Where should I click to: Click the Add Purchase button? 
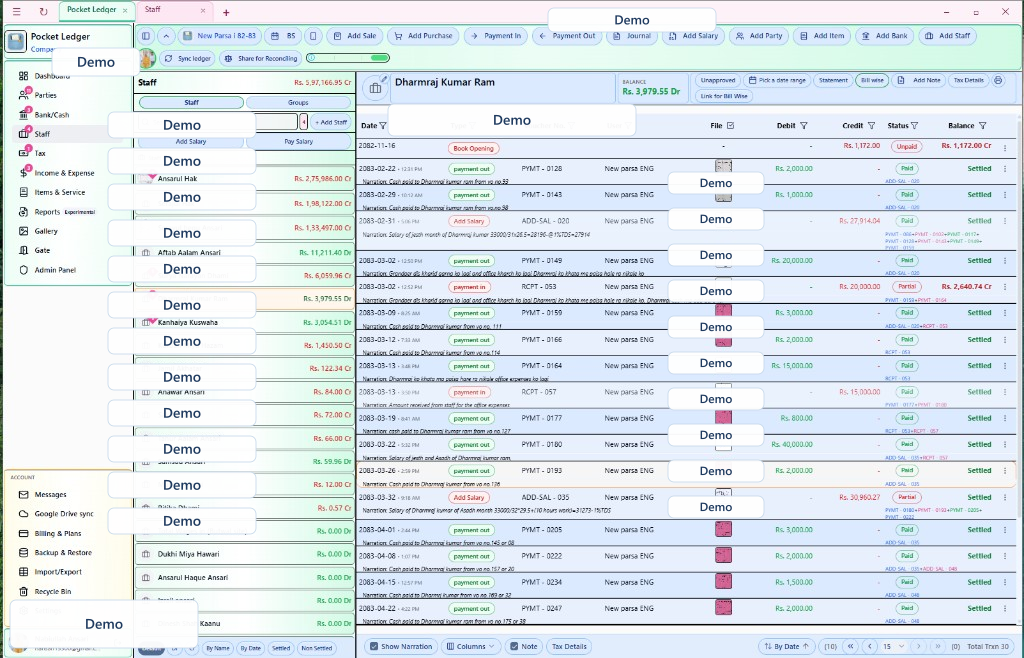point(423,36)
